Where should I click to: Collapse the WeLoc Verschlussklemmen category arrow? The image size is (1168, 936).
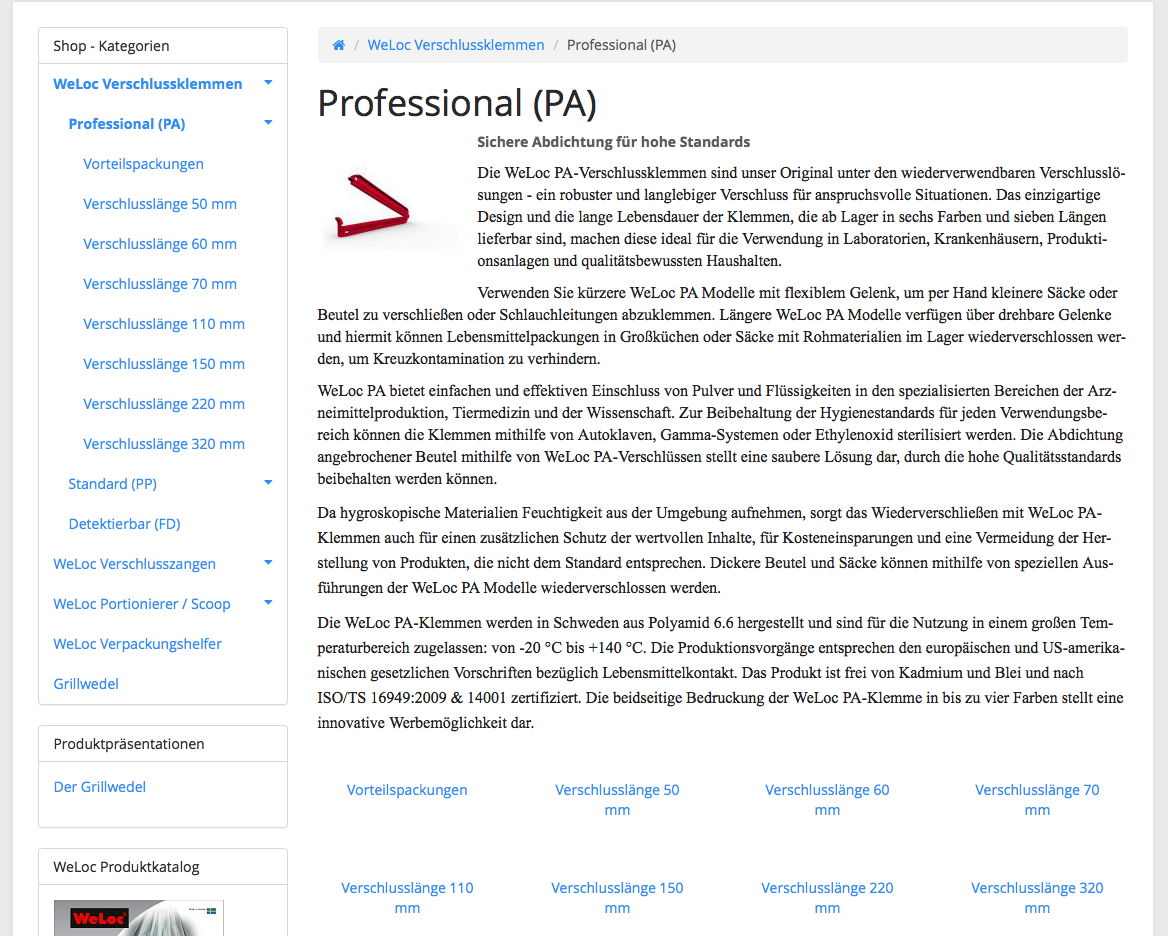268,83
